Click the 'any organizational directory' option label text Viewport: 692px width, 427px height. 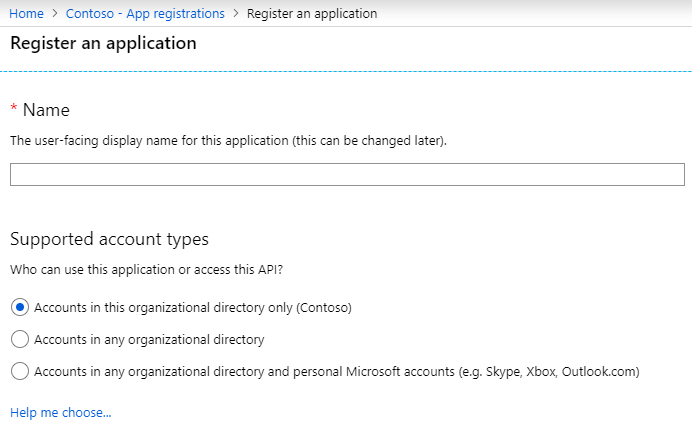coord(149,339)
